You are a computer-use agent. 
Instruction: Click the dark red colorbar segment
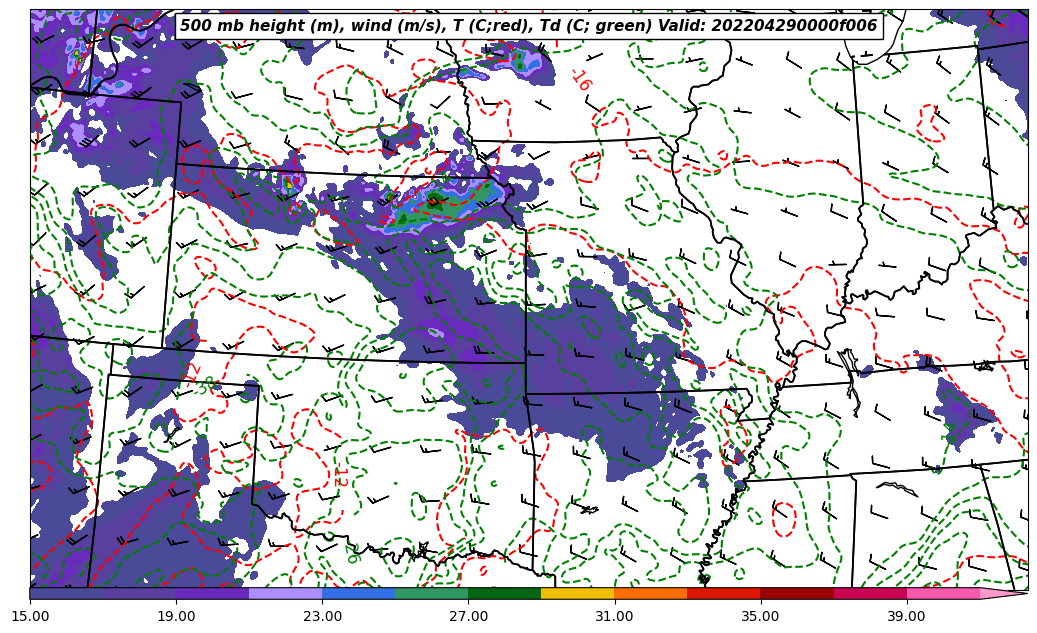point(796,593)
